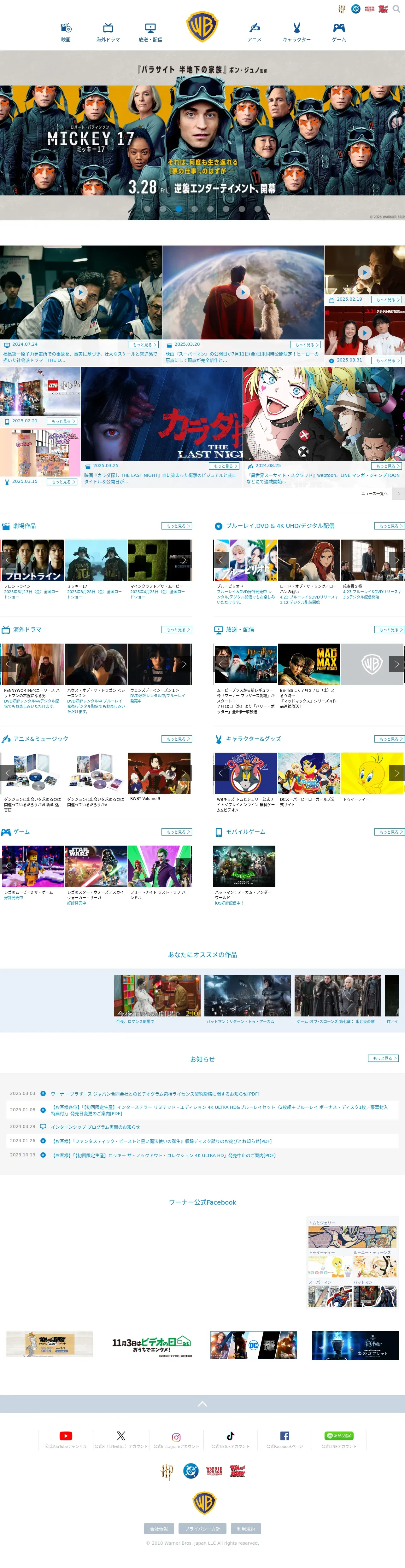Click もっと見る beside ゲーム heading
This screenshot has width=405, height=1568.
pyautogui.click(x=177, y=831)
